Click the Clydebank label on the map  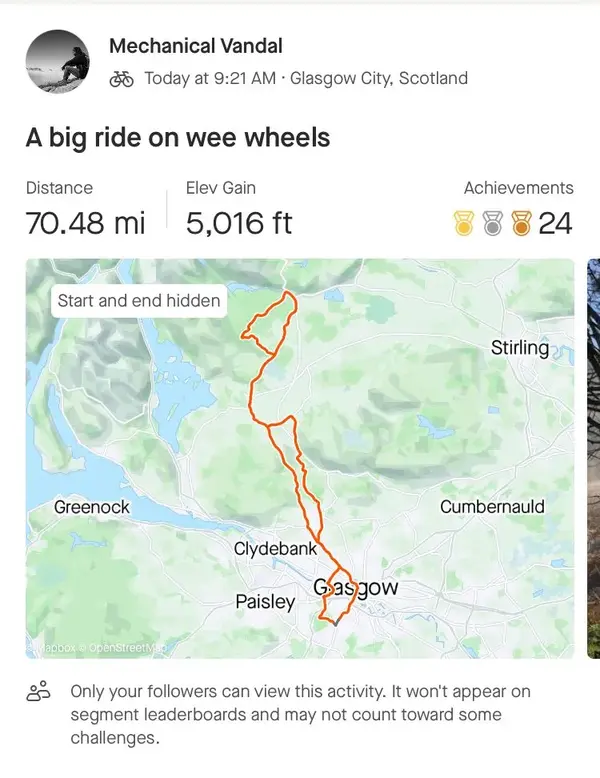coord(275,549)
